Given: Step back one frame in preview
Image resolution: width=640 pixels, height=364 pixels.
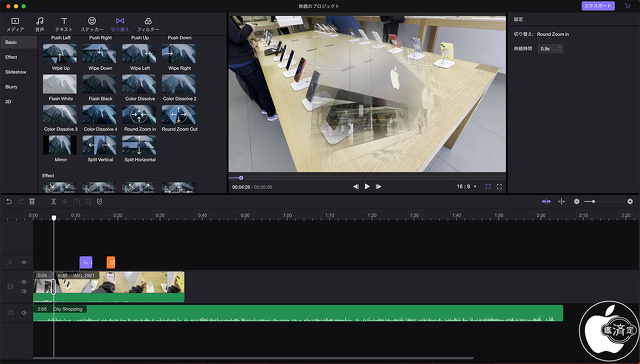Looking at the screenshot, I should [356, 186].
